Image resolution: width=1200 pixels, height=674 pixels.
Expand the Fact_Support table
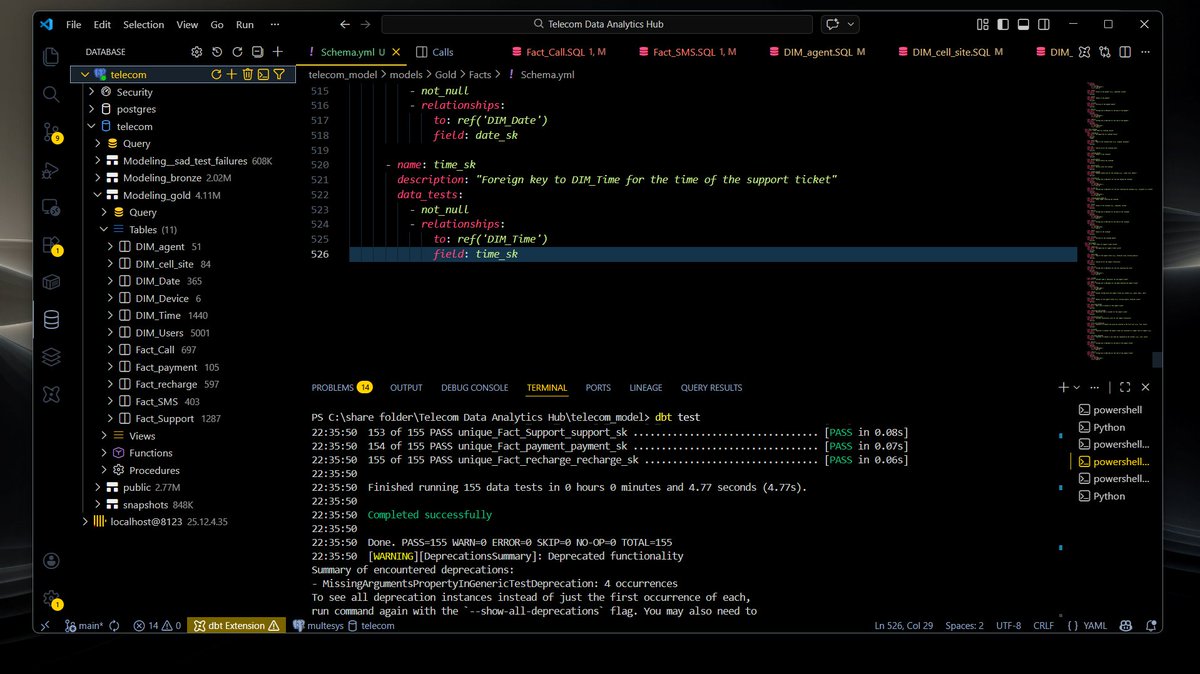click(x=111, y=419)
